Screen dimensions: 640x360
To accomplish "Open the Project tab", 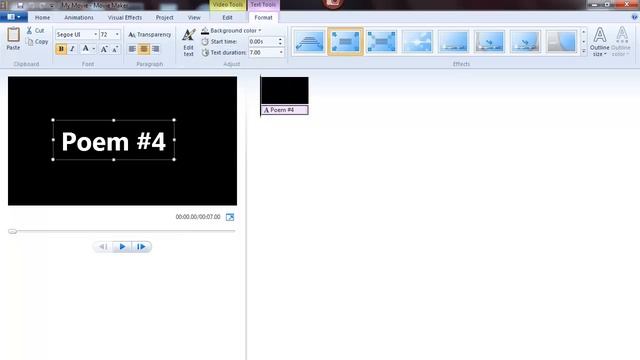I will [x=164, y=18].
